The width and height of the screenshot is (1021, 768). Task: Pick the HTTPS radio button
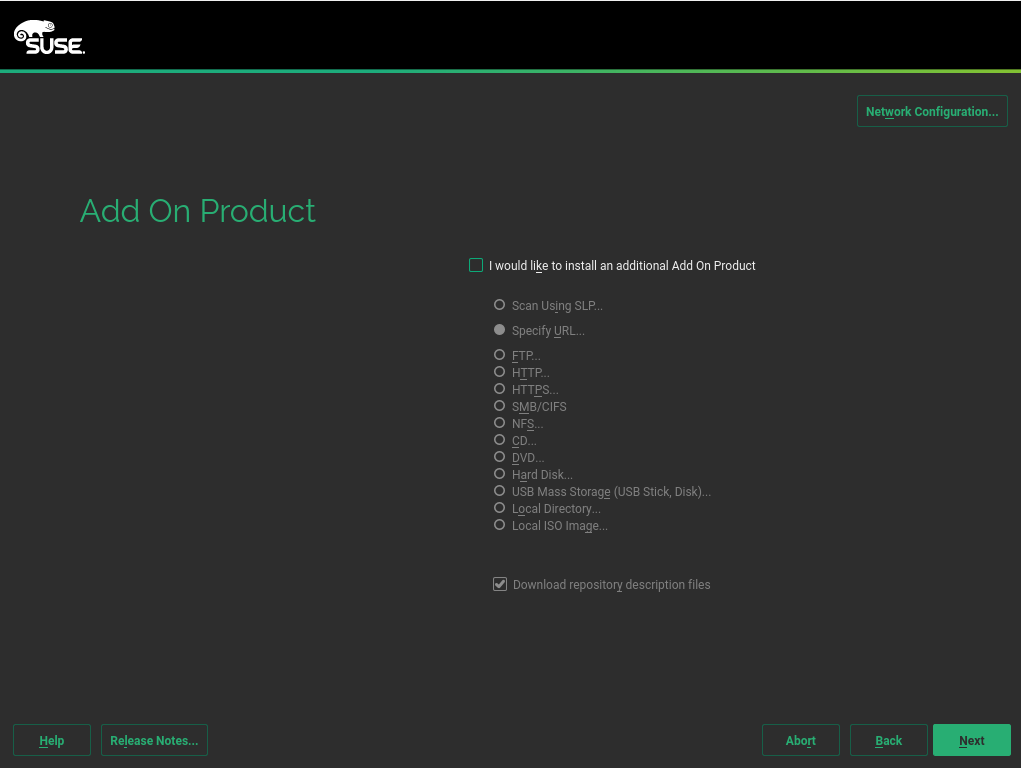tap(500, 389)
